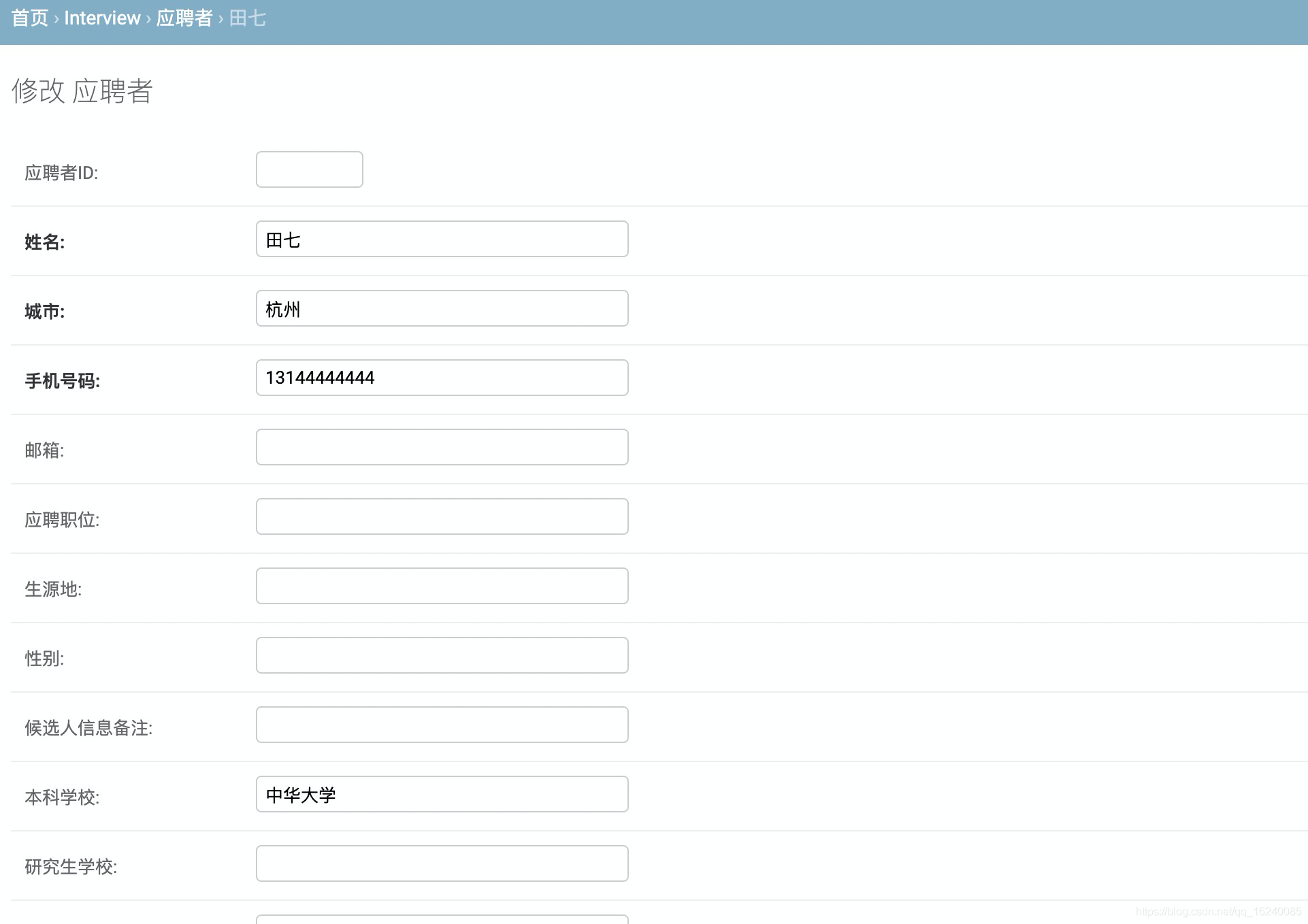Image resolution: width=1308 pixels, height=924 pixels.
Task: Click the 邮箱 field label
Action: click(45, 450)
